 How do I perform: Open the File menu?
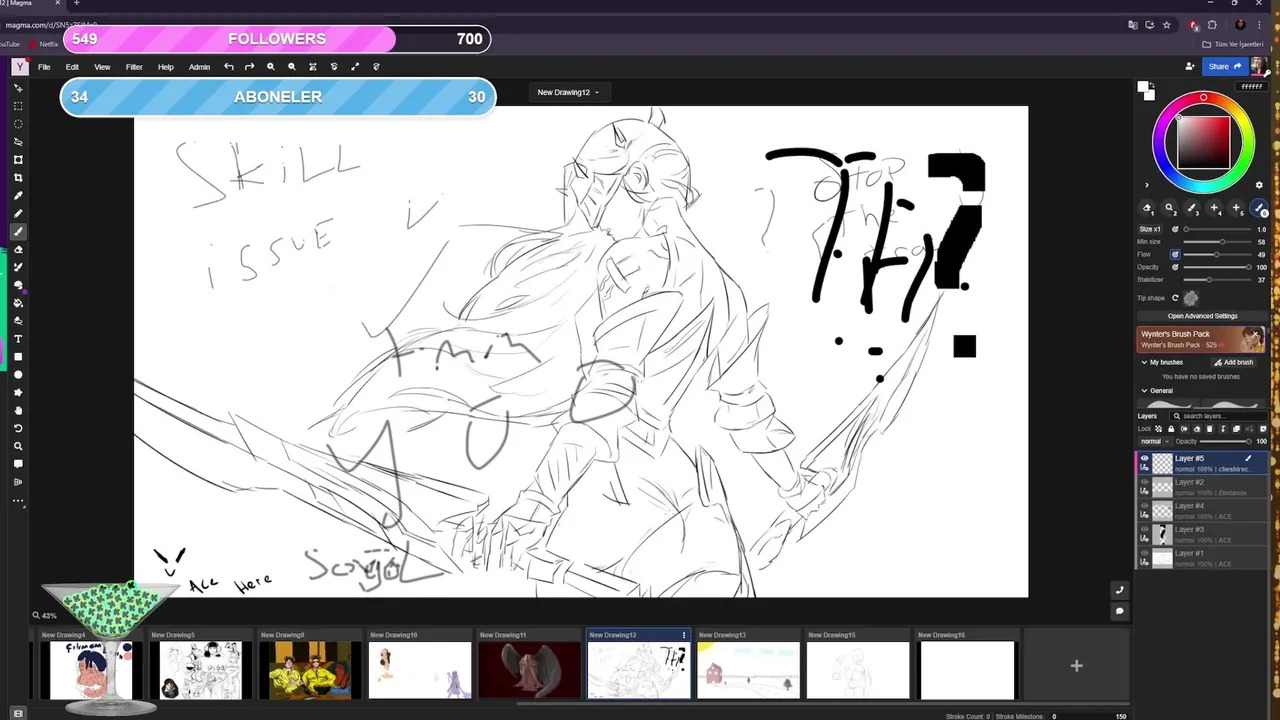(x=44, y=67)
